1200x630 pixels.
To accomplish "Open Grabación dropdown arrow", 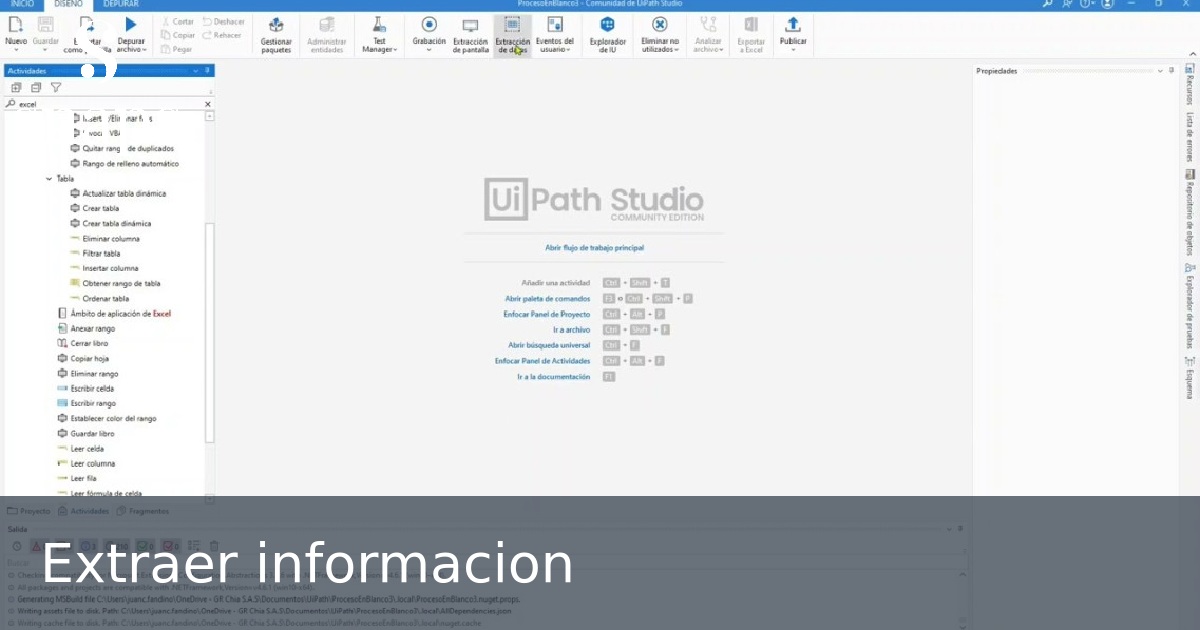I will pyautogui.click(x=429, y=50).
